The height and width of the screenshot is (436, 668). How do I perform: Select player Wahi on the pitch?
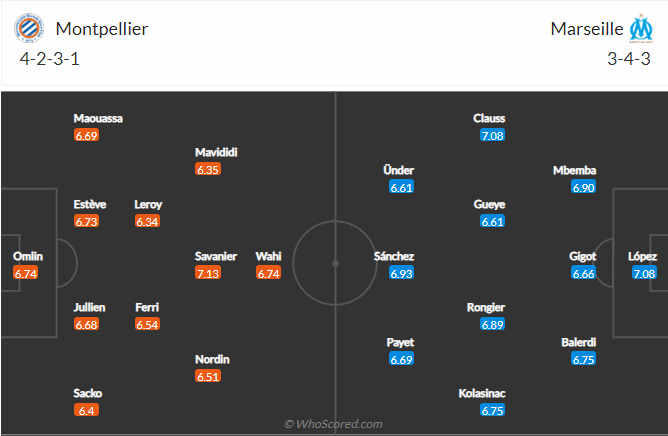[268, 256]
